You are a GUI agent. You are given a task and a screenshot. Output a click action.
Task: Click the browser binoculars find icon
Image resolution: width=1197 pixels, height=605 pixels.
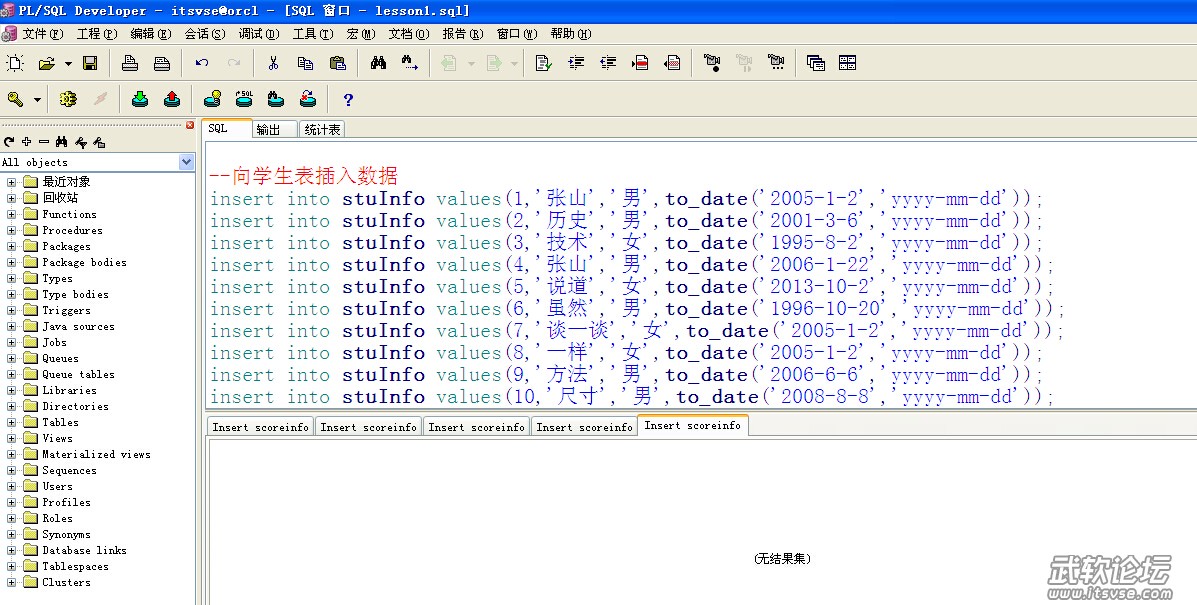tap(62, 142)
